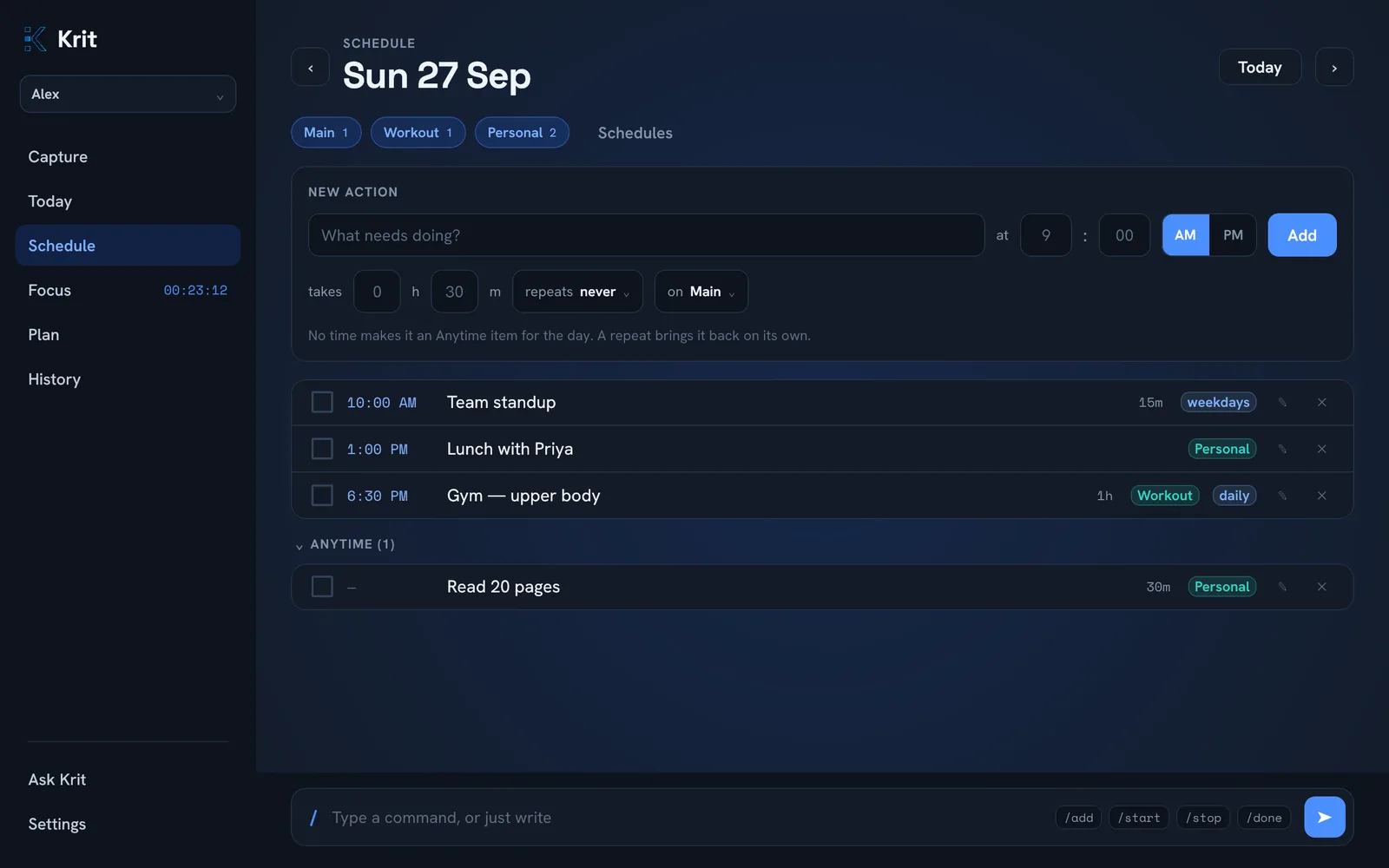Open Focus timer page
Image resolution: width=1389 pixels, height=868 pixels.
tap(128, 291)
